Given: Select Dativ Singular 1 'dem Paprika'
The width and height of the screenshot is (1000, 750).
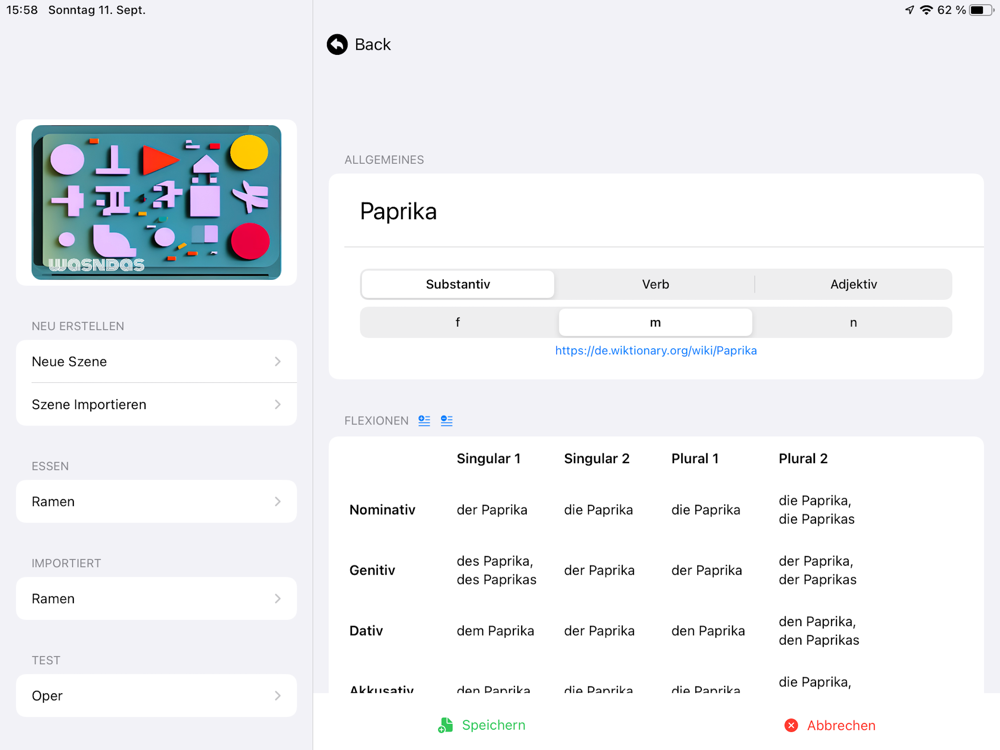Looking at the screenshot, I should pos(495,631).
